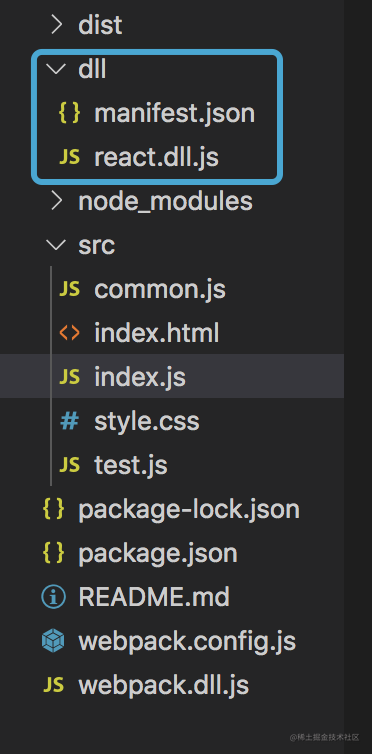Collapse the src folder chevron
The width and height of the screenshot is (372, 754).
tap(57, 246)
